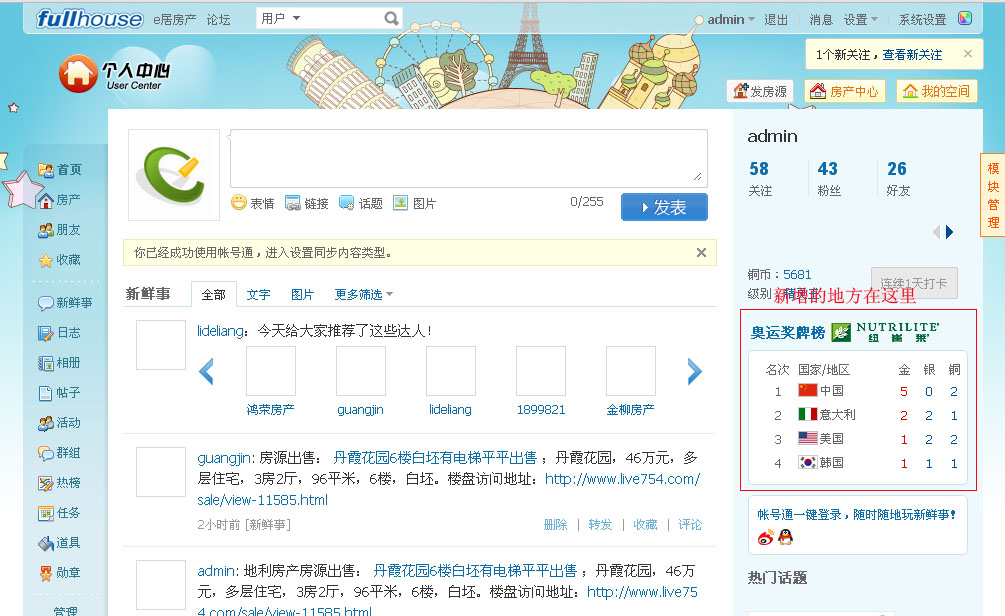The height and width of the screenshot is (616, 1005).
Task: Click the search magnifier icon
Action: click(x=392, y=19)
